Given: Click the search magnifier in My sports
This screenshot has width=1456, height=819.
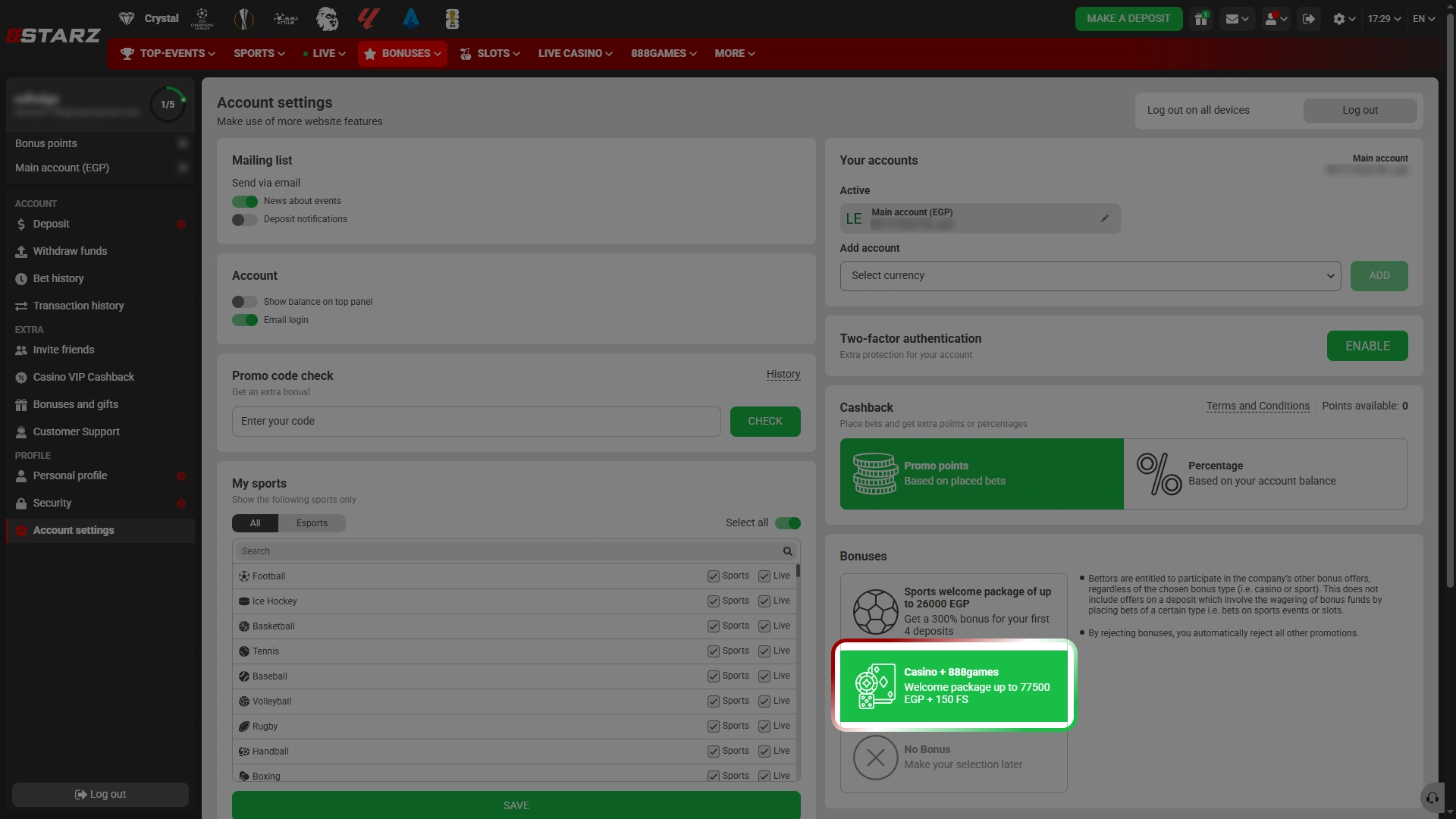Looking at the screenshot, I should point(787,551).
